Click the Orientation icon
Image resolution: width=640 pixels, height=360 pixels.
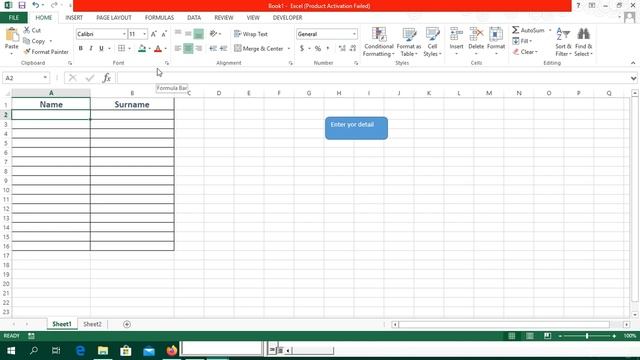point(213,33)
